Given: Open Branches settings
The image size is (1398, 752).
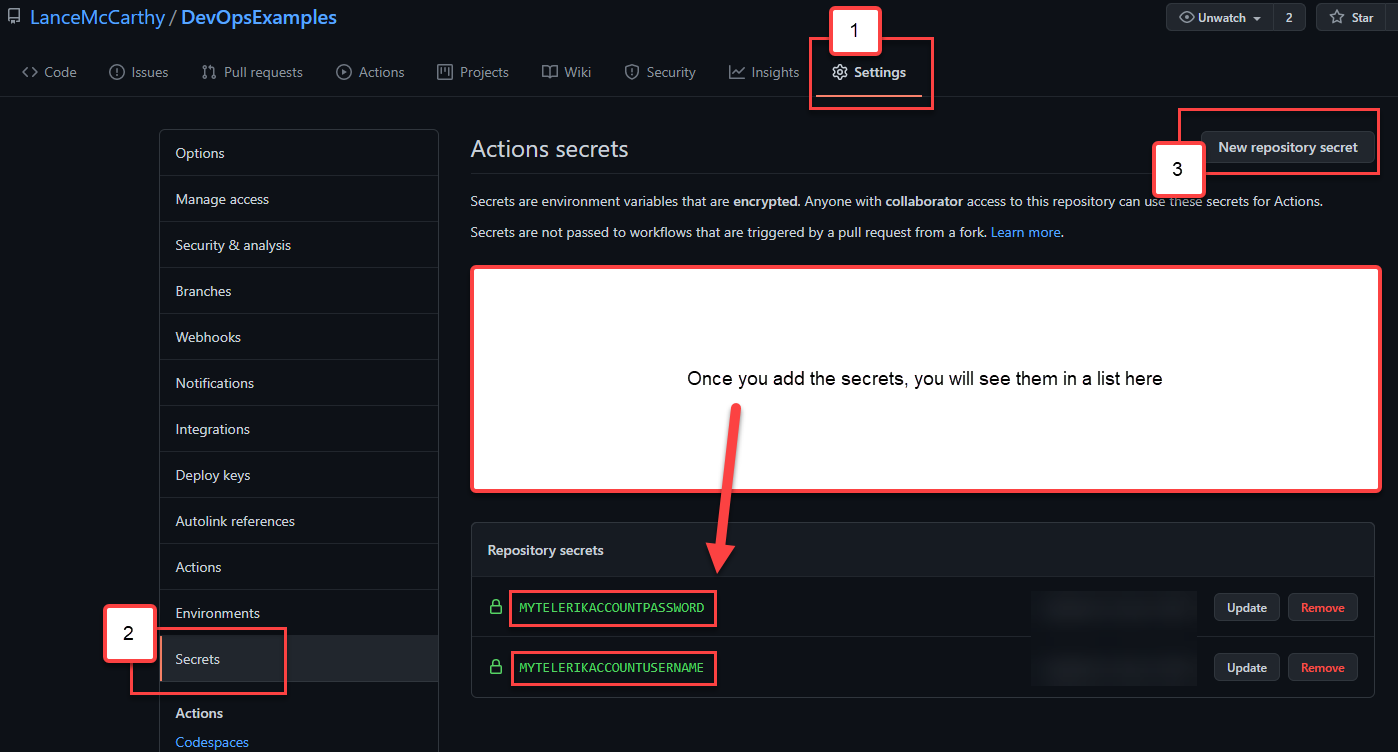Looking at the screenshot, I should pos(299,291).
